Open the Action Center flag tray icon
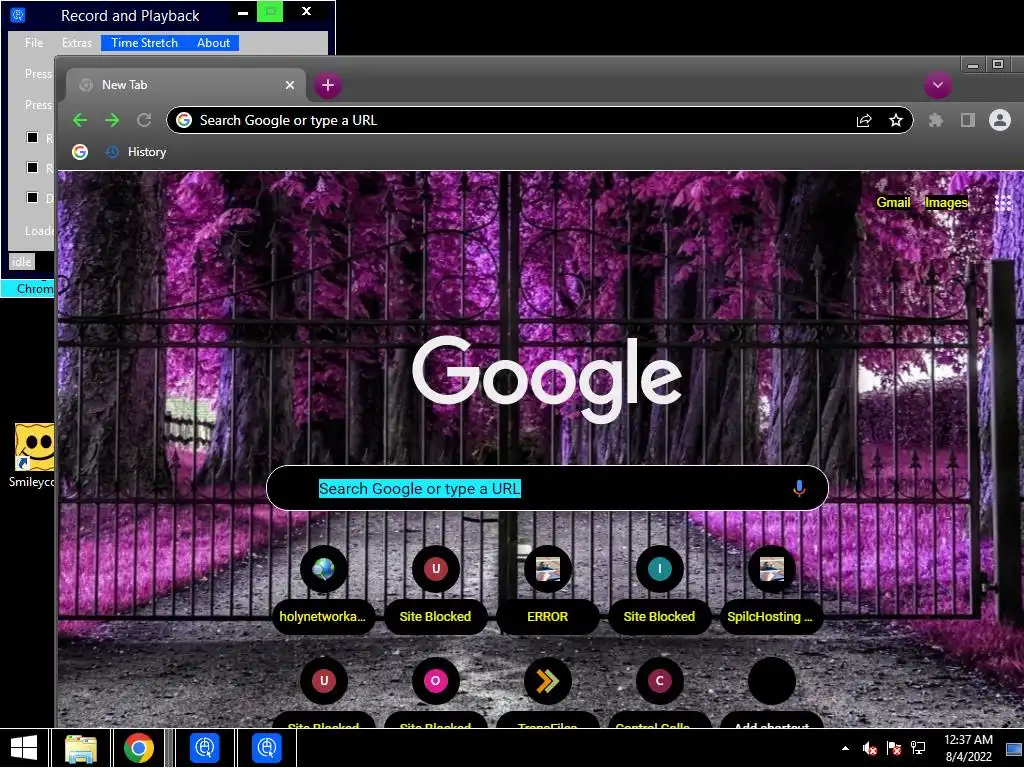1024x768 pixels. click(x=894, y=748)
